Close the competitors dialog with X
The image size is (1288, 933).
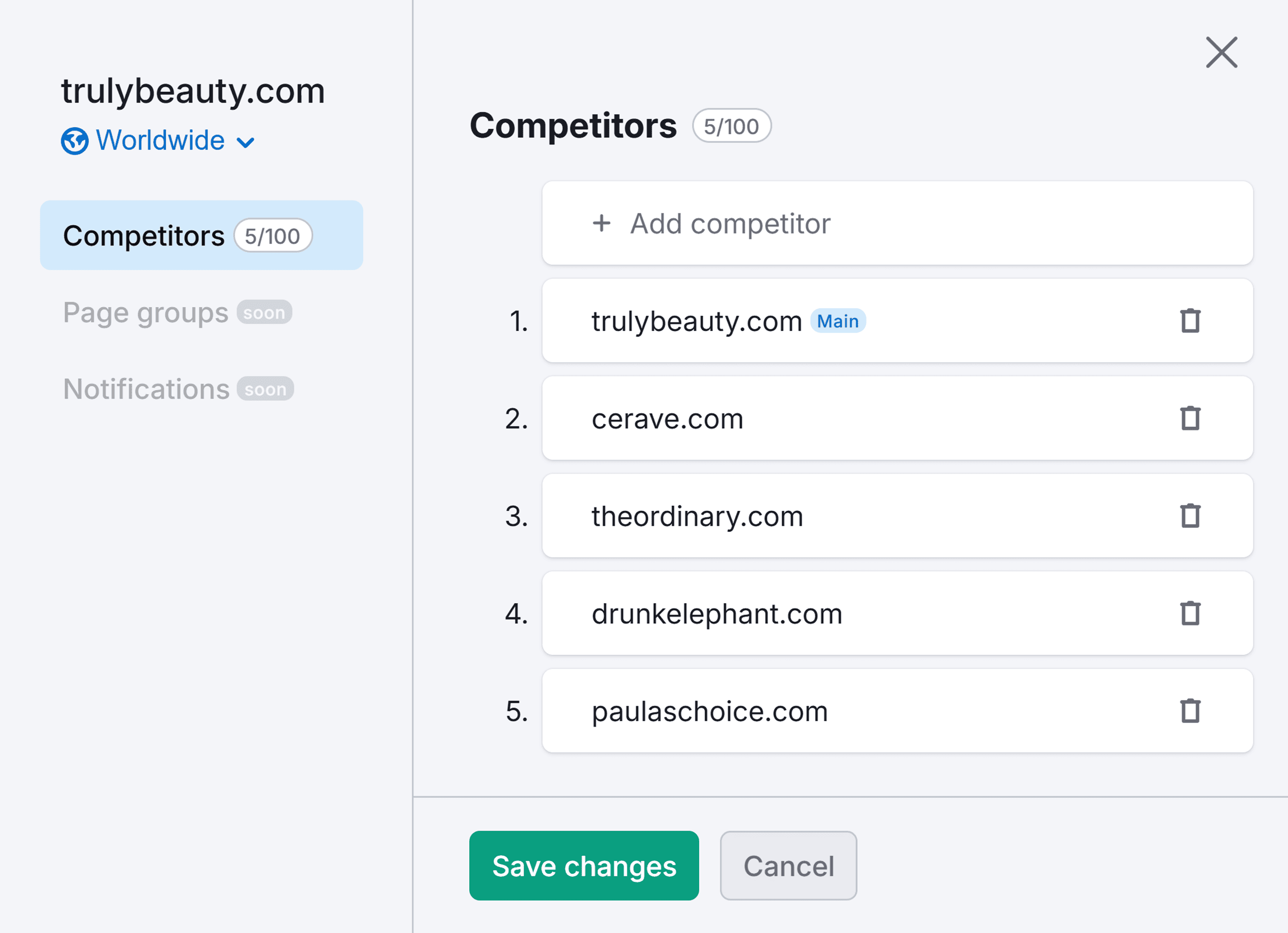(1222, 52)
